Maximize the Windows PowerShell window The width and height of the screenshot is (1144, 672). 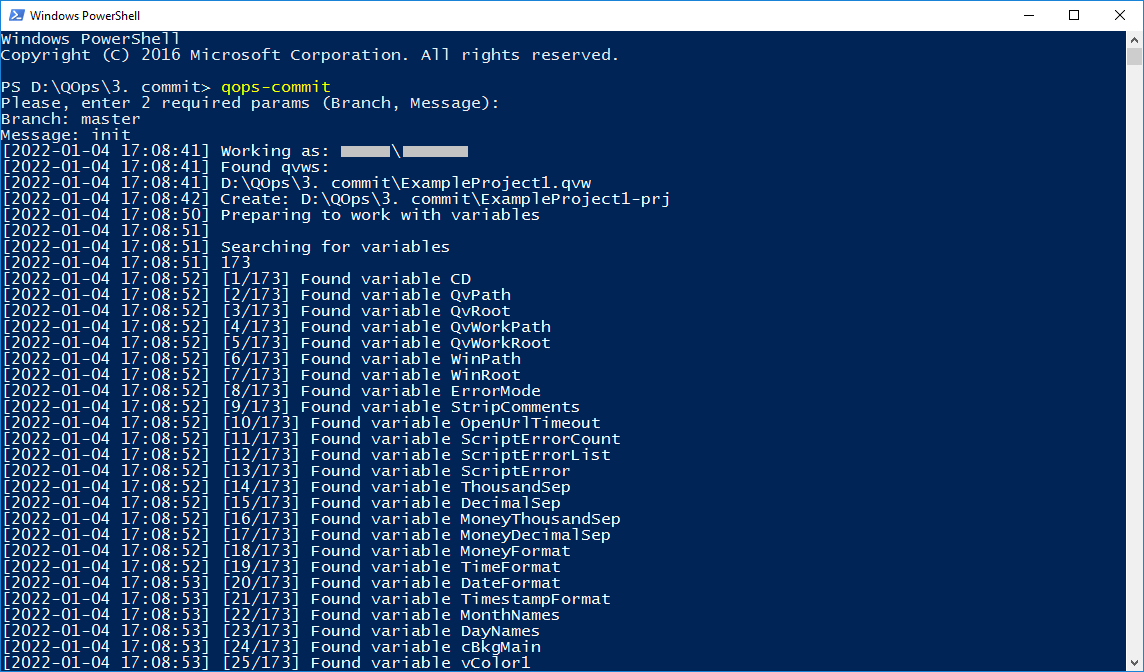click(1074, 15)
